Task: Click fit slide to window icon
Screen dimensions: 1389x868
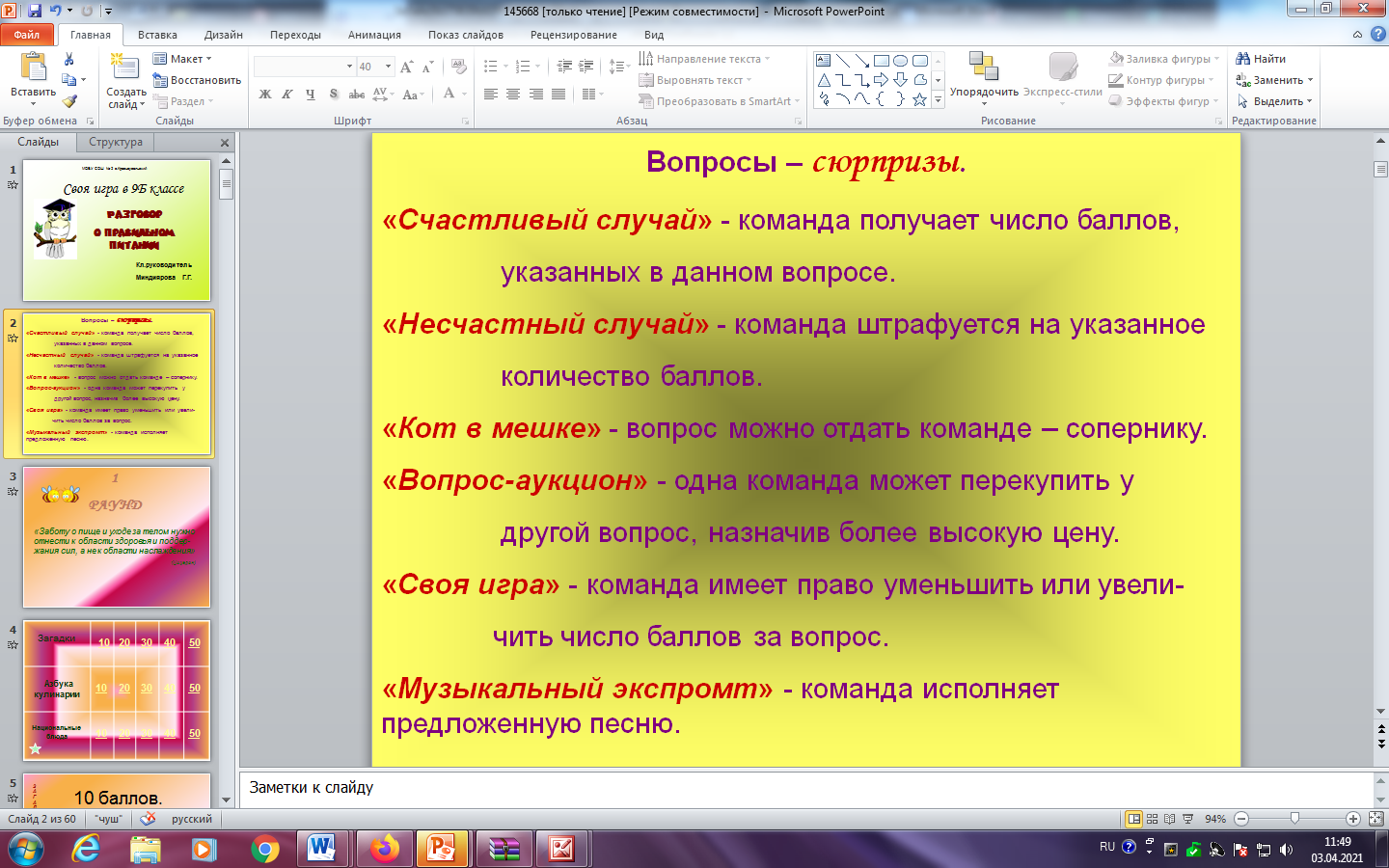Action: 1376,819
